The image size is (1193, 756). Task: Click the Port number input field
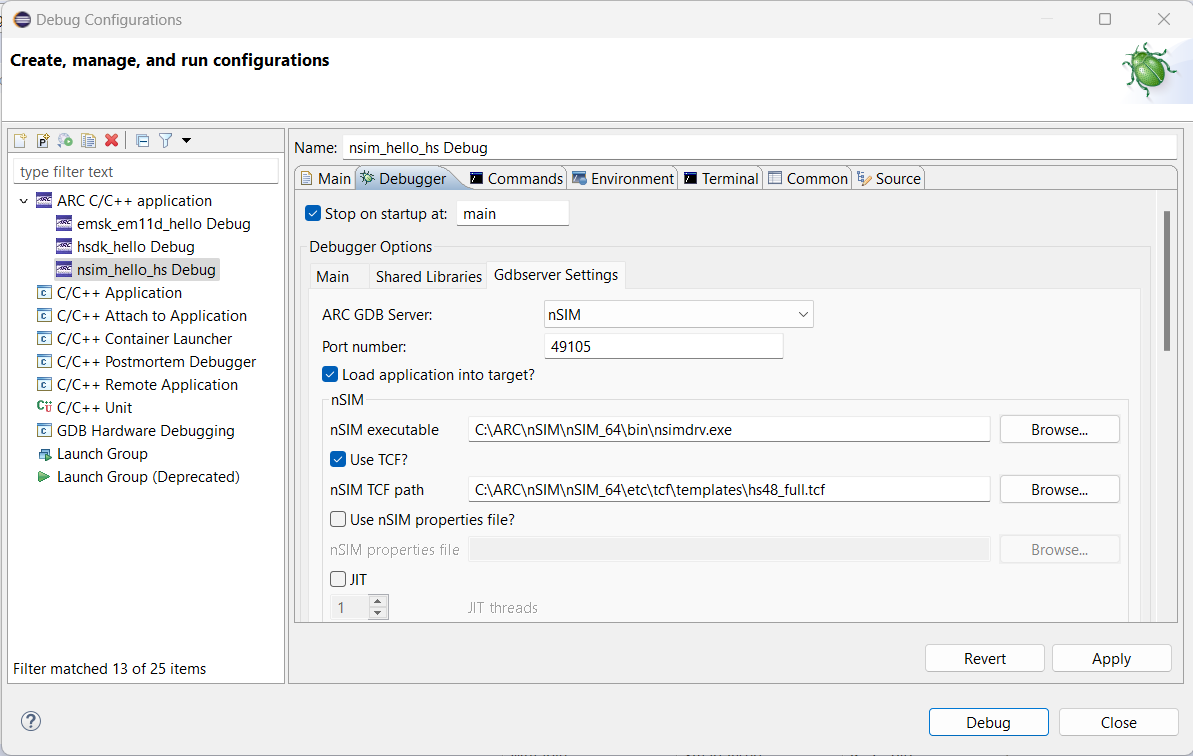coord(663,345)
